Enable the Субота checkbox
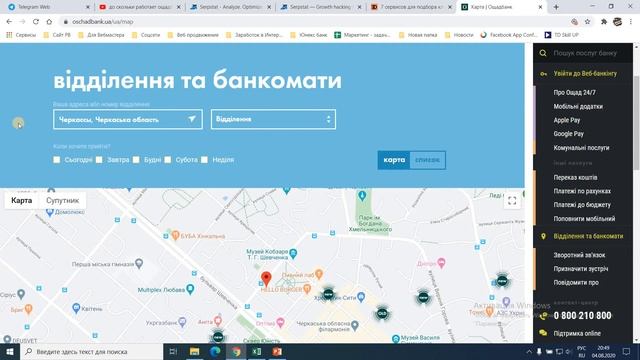The image size is (640, 360). point(168,160)
